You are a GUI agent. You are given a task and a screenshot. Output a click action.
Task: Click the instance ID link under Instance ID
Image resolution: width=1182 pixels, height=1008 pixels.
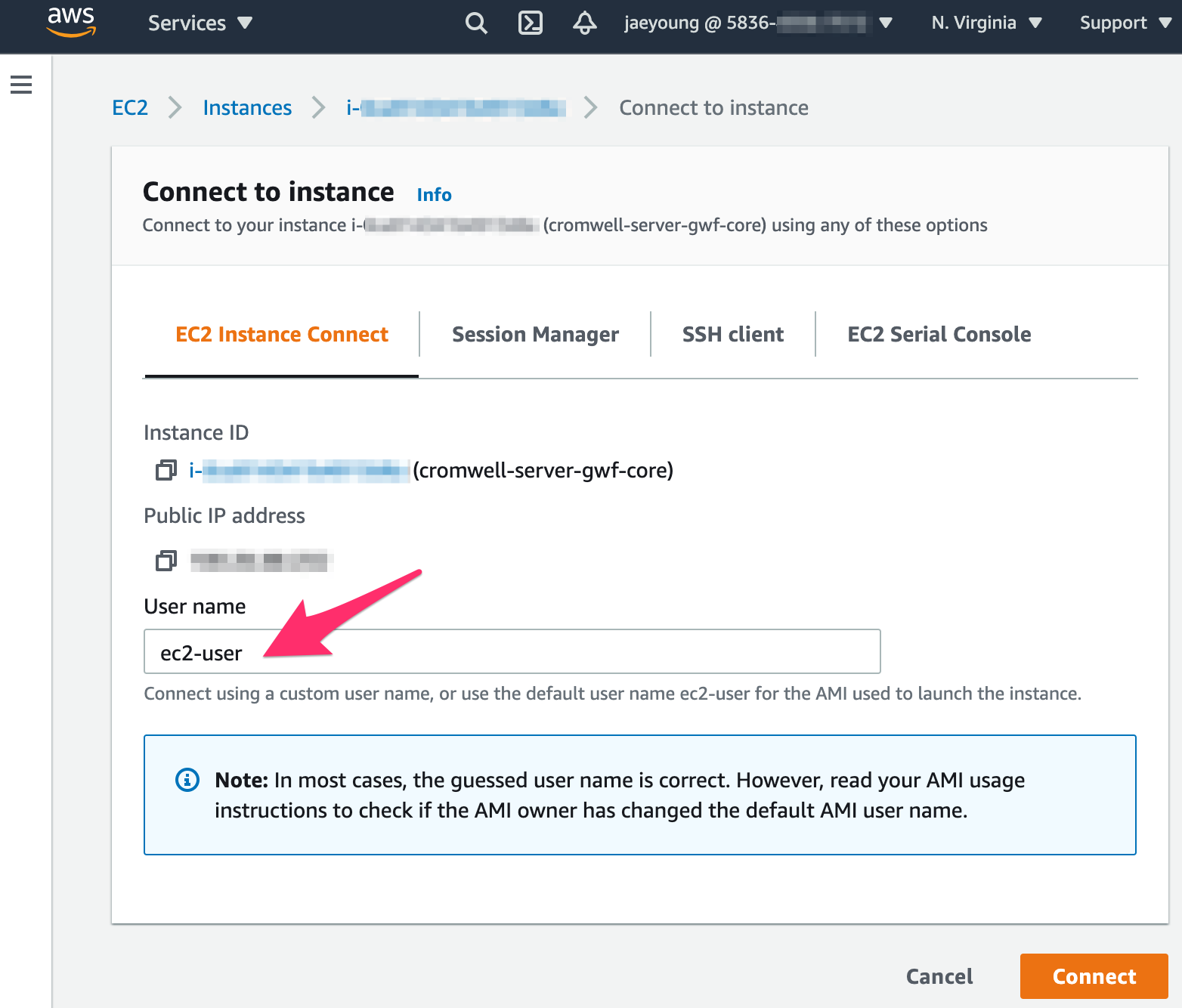(299, 471)
